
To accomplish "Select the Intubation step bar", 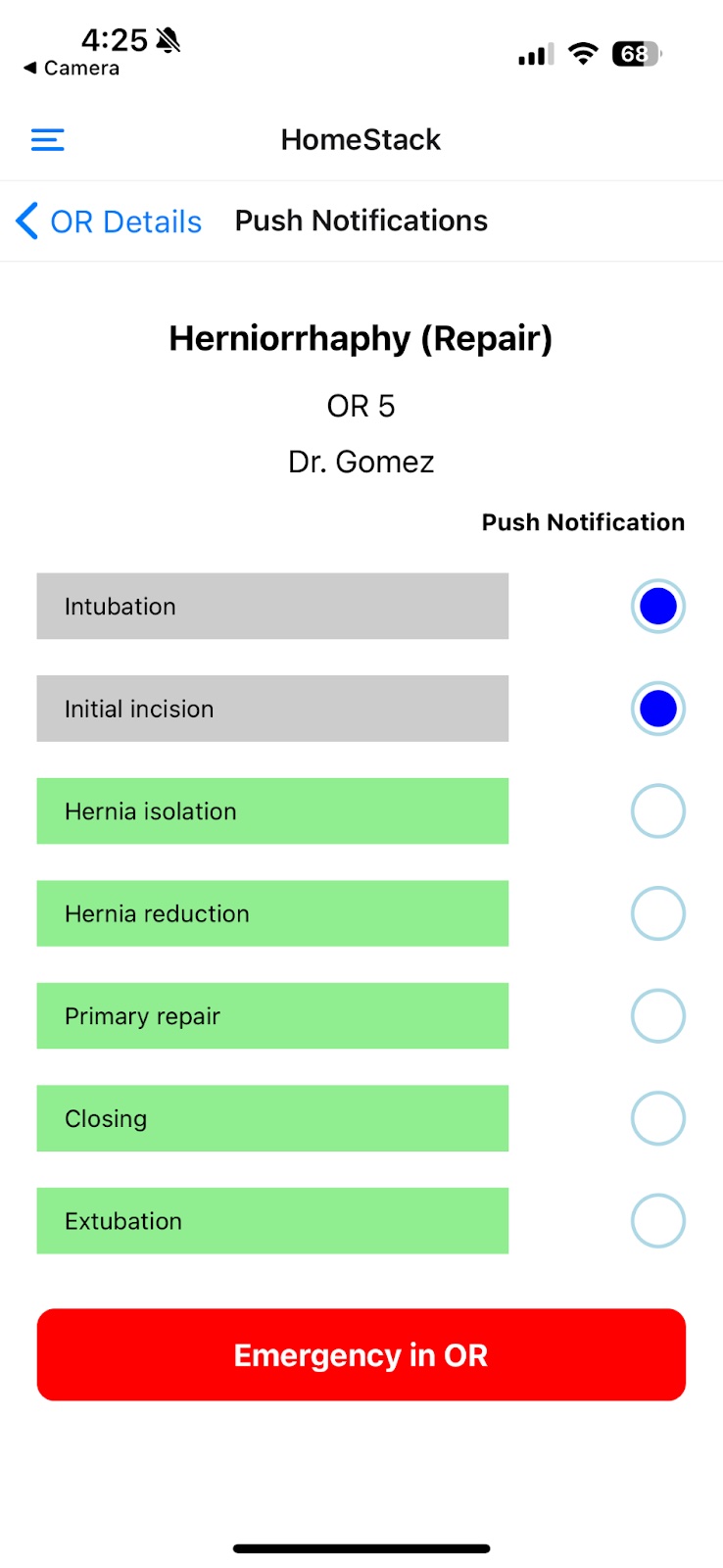I will (272, 607).
